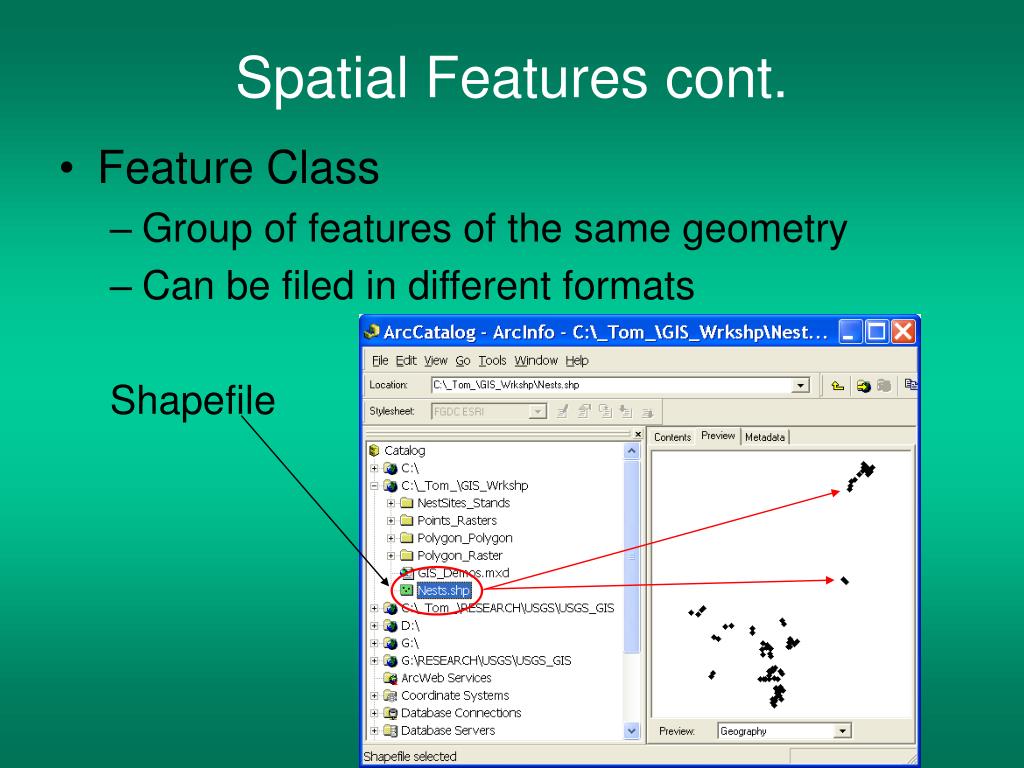Click the Connect To Folder icon

point(863,386)
